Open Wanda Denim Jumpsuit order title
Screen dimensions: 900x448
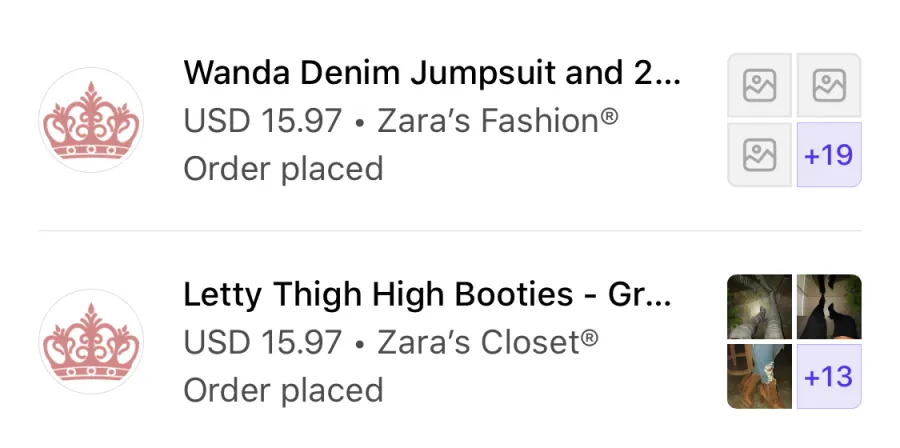click(x=432, y=73)
